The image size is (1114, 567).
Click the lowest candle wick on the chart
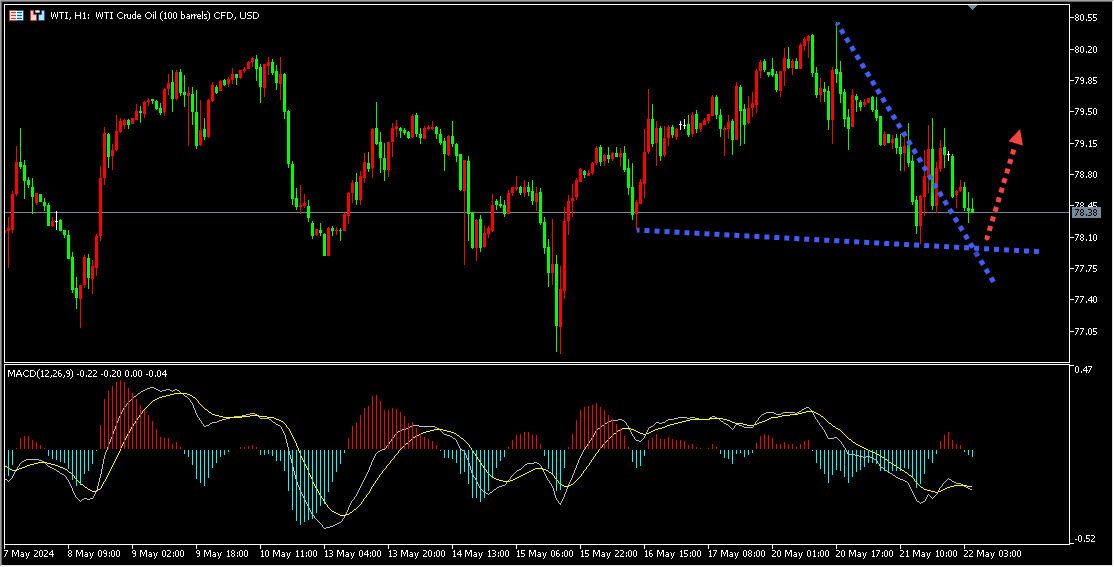tap(559, 347)
